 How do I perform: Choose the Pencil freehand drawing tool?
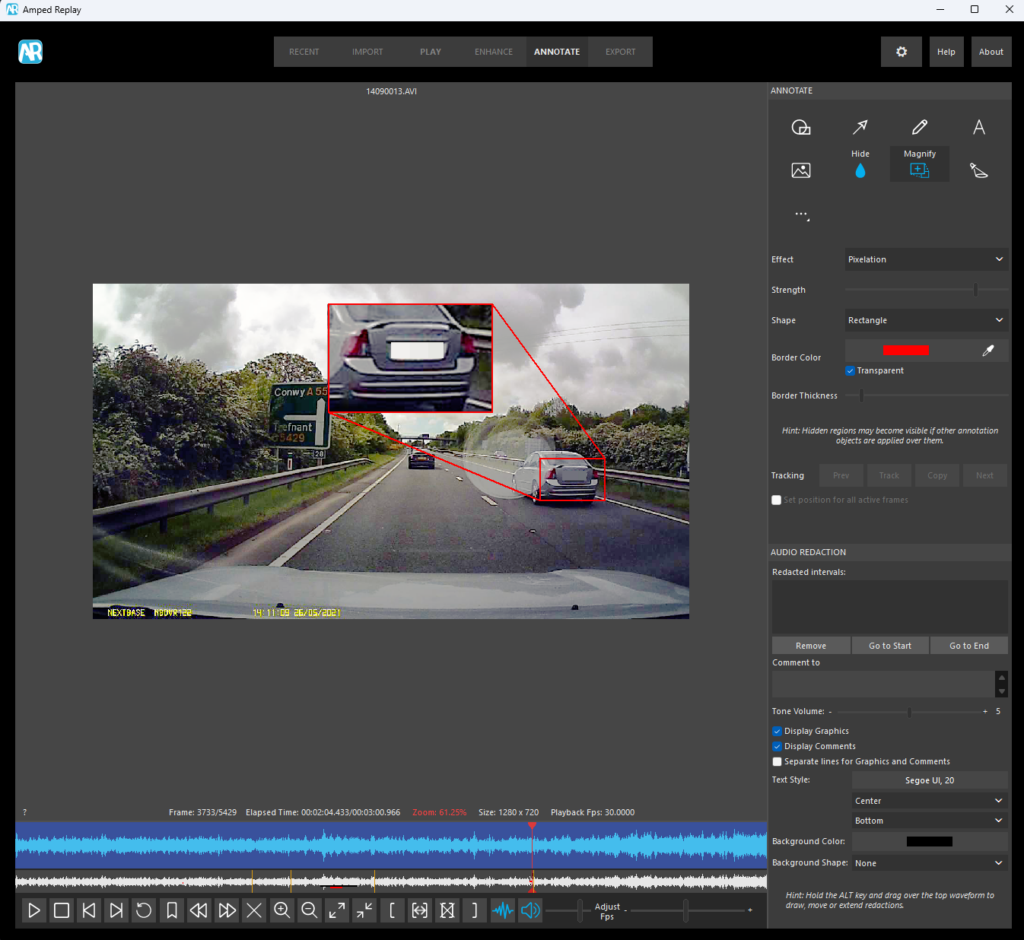[x=919, y=127]
